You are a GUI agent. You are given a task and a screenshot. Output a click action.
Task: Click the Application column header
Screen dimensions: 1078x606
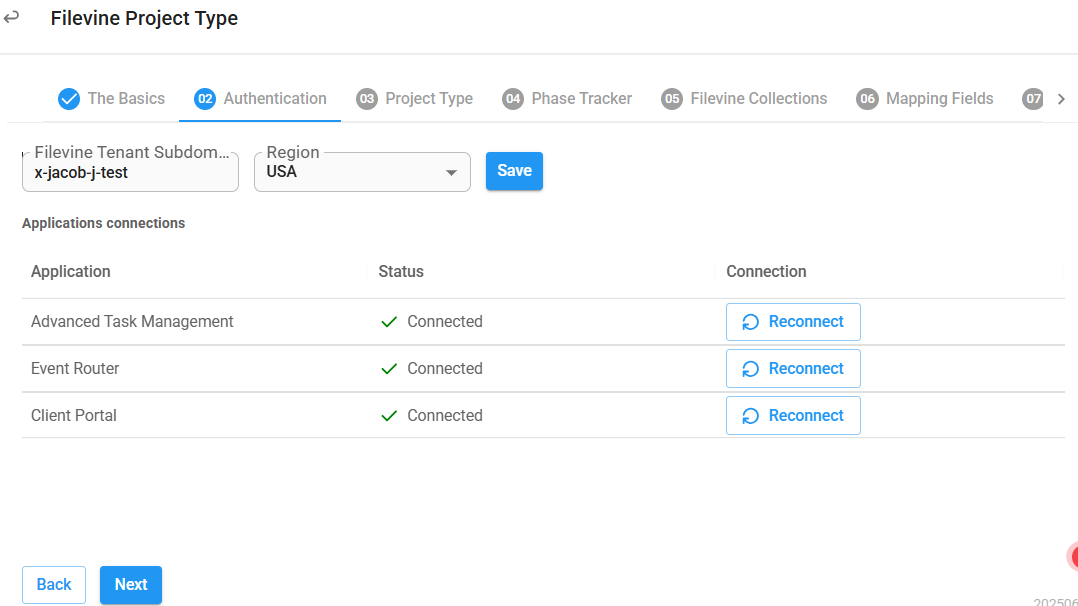(71, 272)
